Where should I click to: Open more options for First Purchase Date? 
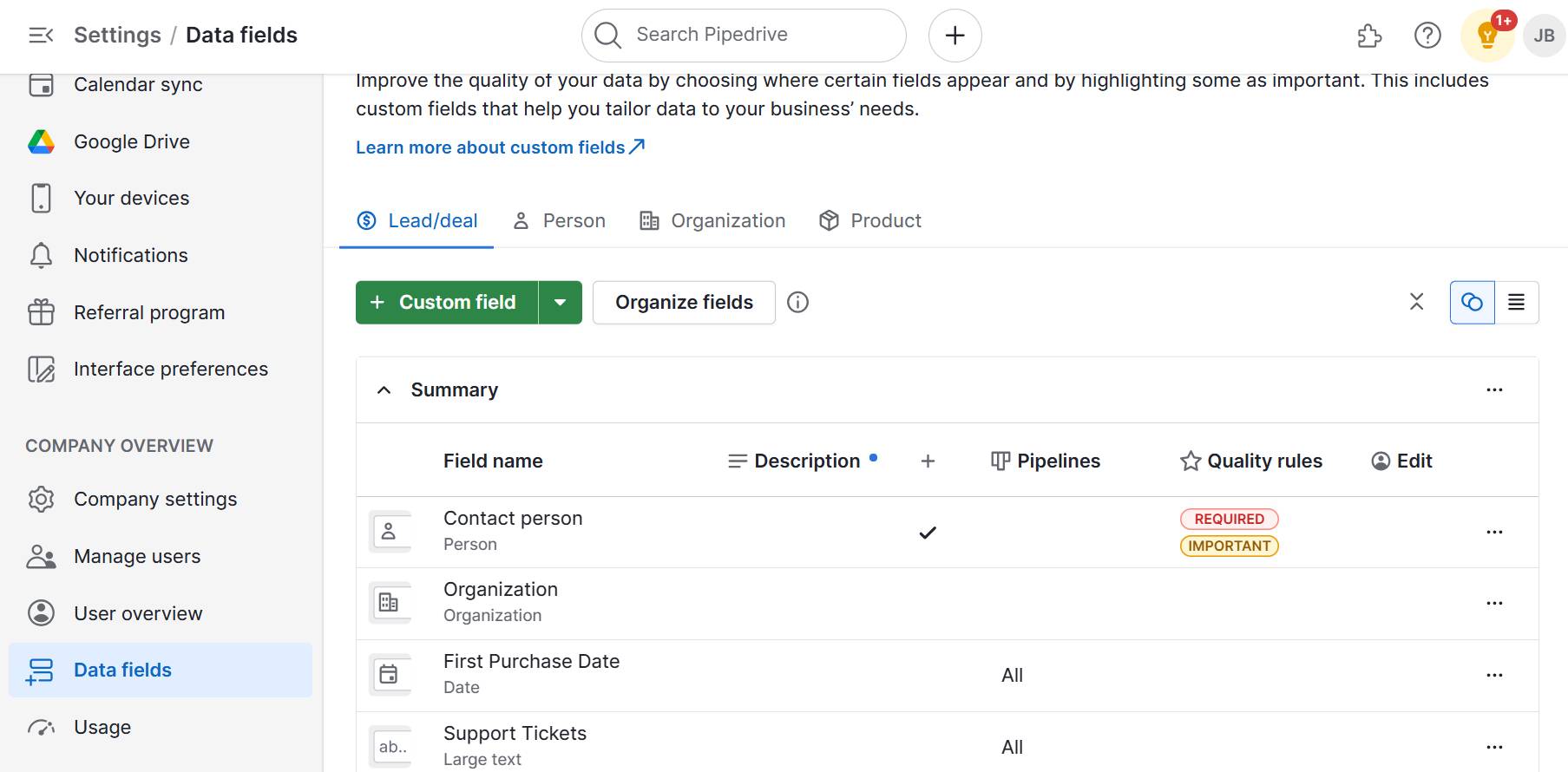[x=1494, y=675]
